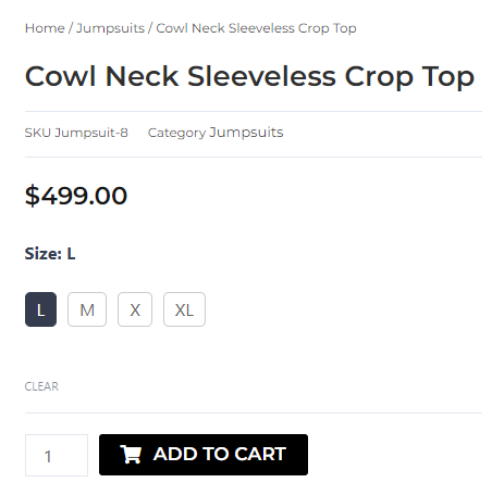Image resolution: width=500 pixels, height=500 pixels.
Task: Open the Jumpsuits category link
Action: coord(246,133)
